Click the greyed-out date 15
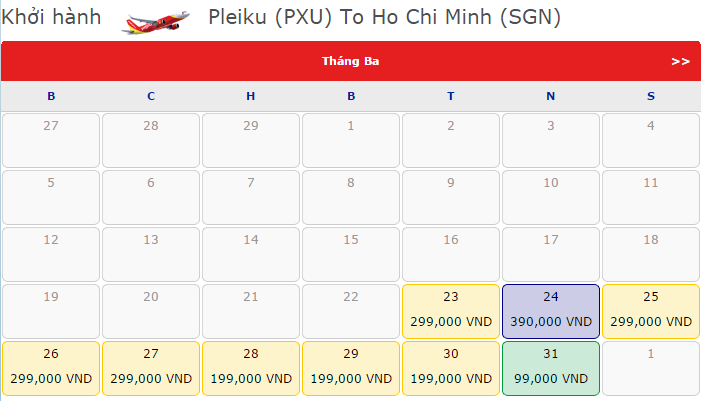The width and height of the screenshot is (703, 401). [351, 254]
